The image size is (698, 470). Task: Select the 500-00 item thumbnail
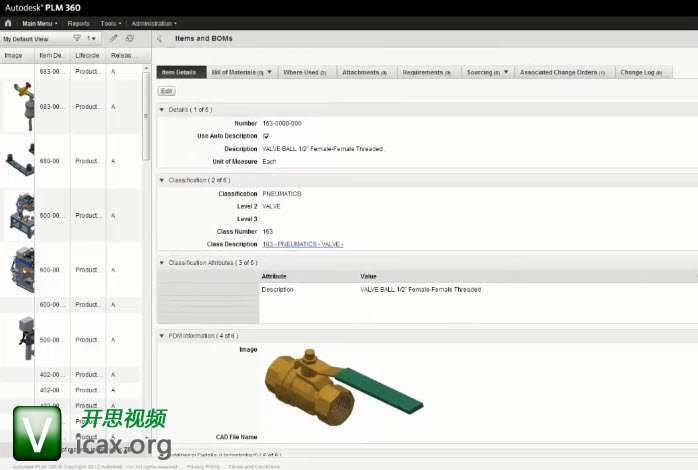click(x=26, y=339)
